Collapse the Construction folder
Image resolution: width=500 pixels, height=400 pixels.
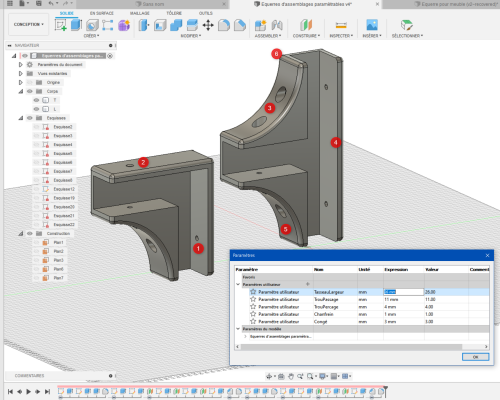tap(21, 234)
